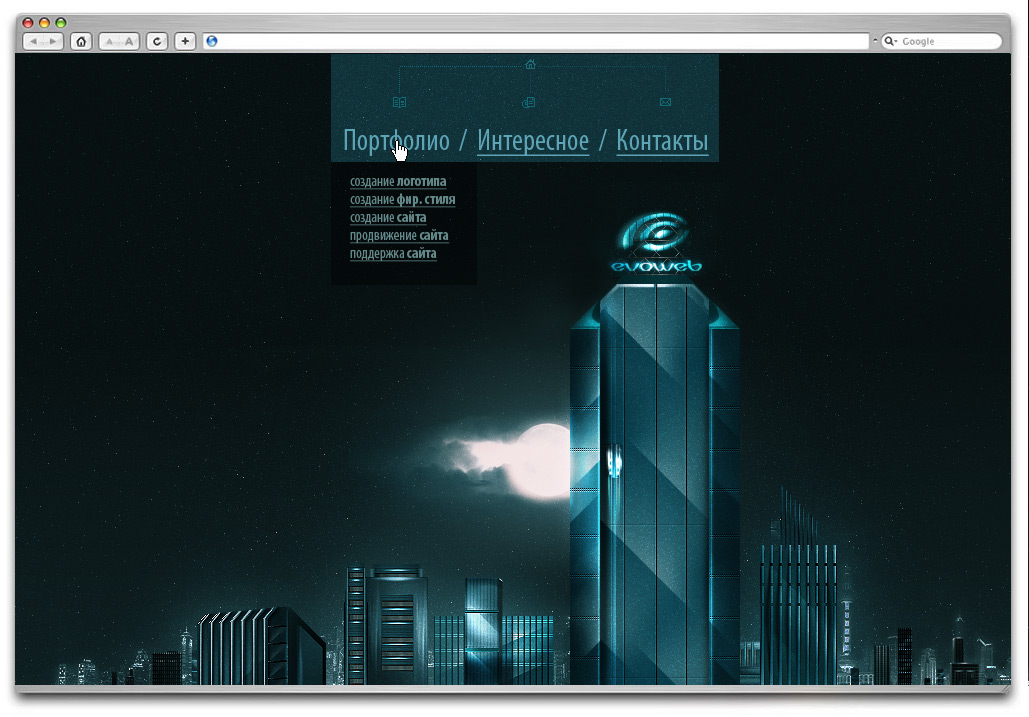Decrease text size with small A button
The height and width of the screenshot is (717, 1029).
tap(110, 41)
